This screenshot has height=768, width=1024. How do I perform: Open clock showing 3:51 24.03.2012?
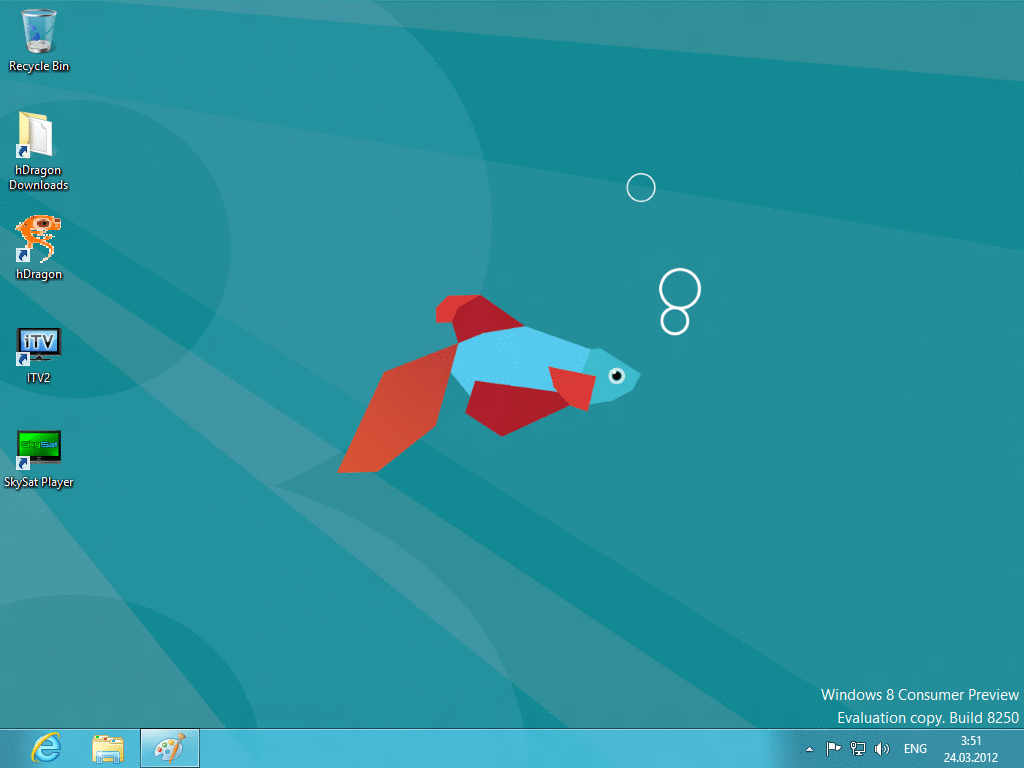970,749
